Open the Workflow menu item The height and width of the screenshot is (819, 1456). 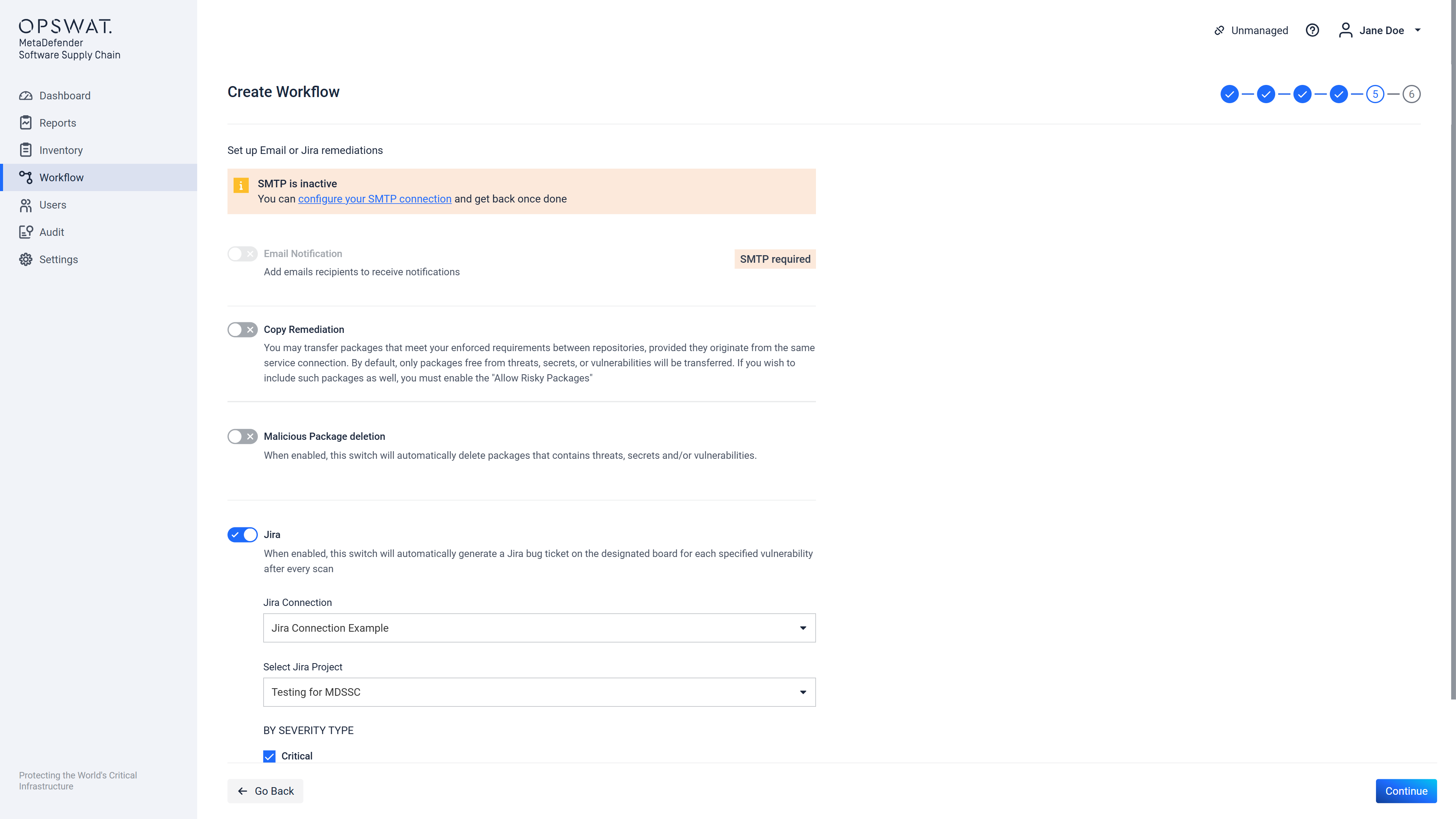61,177
